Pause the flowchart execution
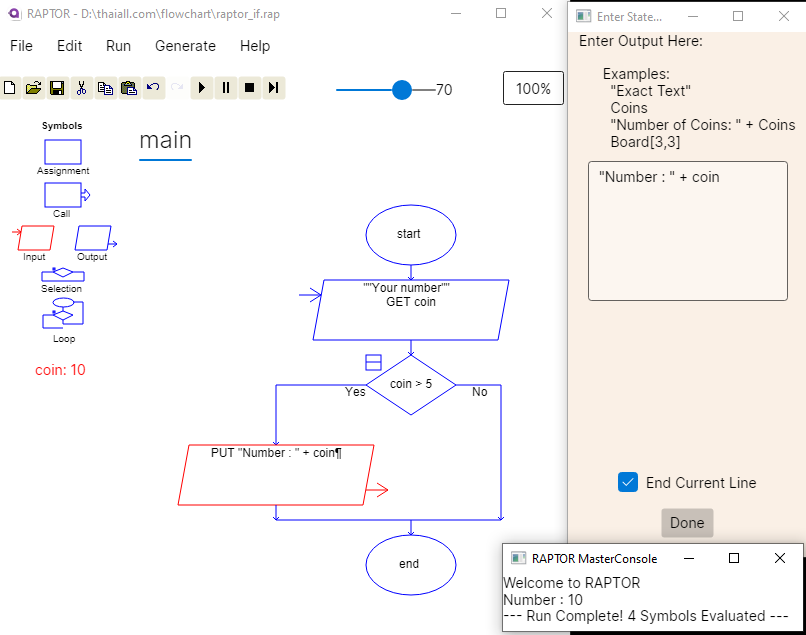806x635 pixels. pyautogui.click(x=226, y=88)
